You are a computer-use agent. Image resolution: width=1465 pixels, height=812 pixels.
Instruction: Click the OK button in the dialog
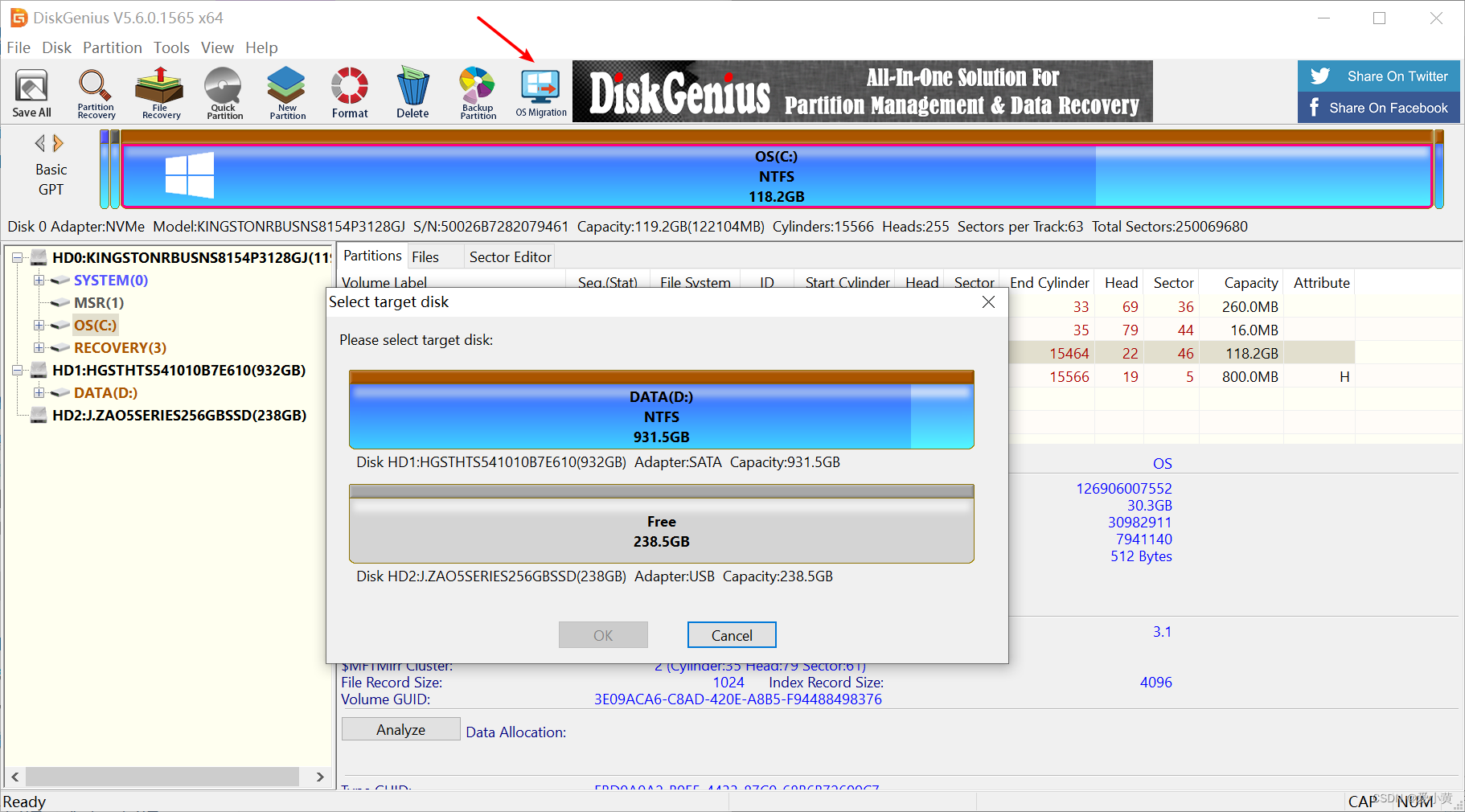tap(603, 635)
